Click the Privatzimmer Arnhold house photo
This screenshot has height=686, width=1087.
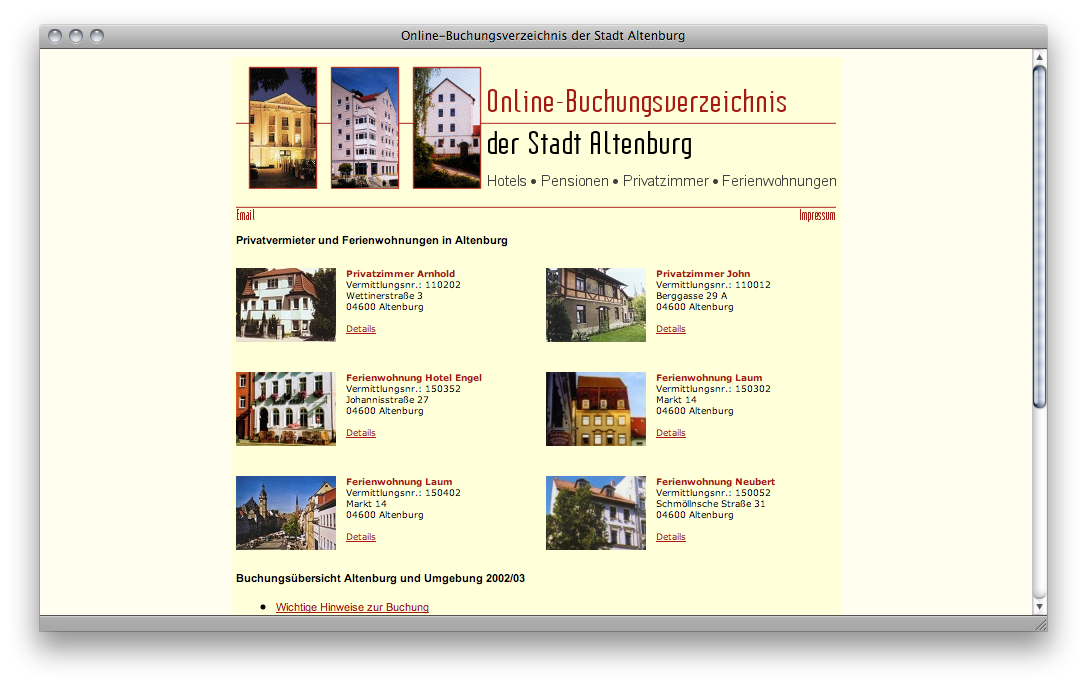[x=286, y=305]
